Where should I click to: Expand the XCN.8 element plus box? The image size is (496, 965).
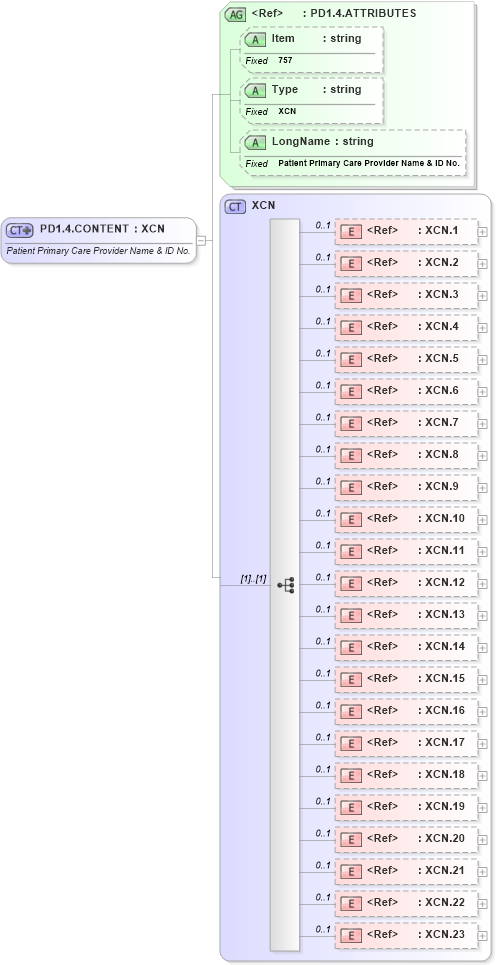[482, 456]
